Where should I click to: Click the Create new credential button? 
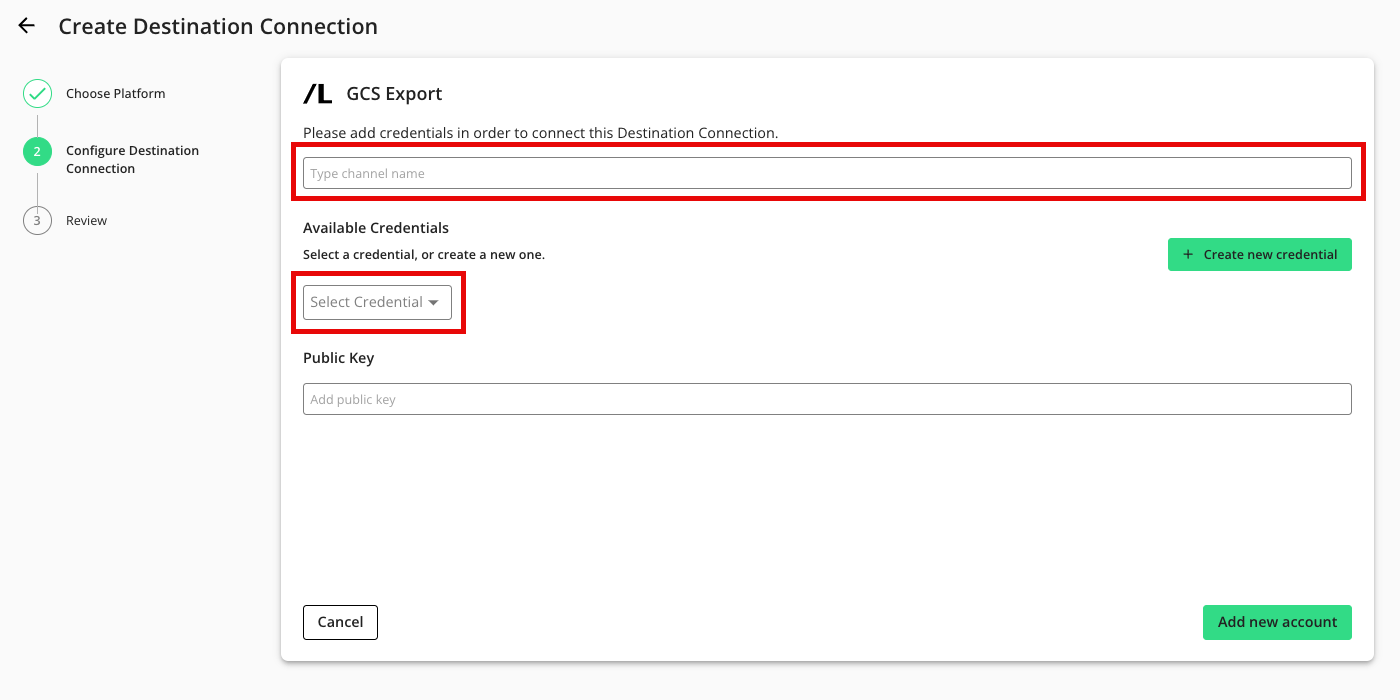[x=1259, y=254]
